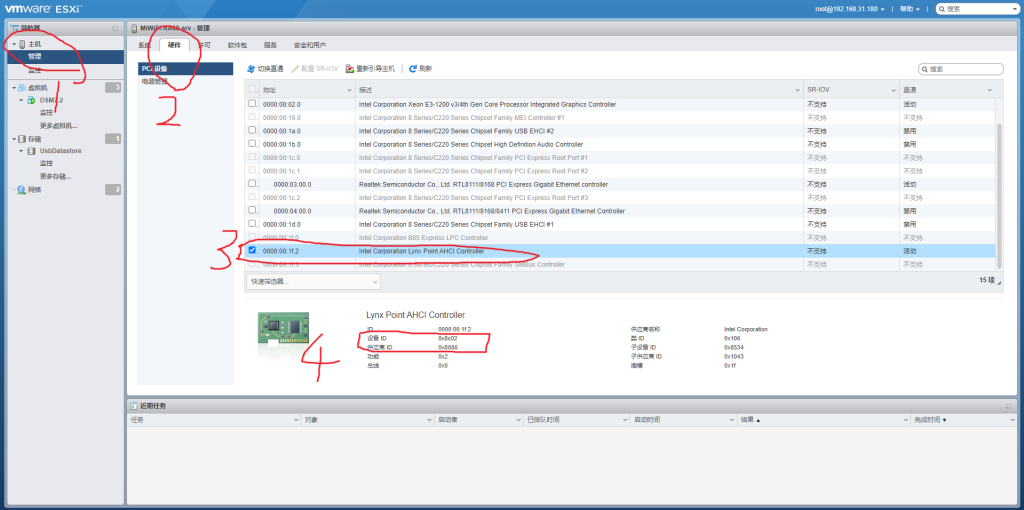1024x510 pixels.
Task: Click the disabled 配置 SR-IOV button
Action: tap(313, 69)
